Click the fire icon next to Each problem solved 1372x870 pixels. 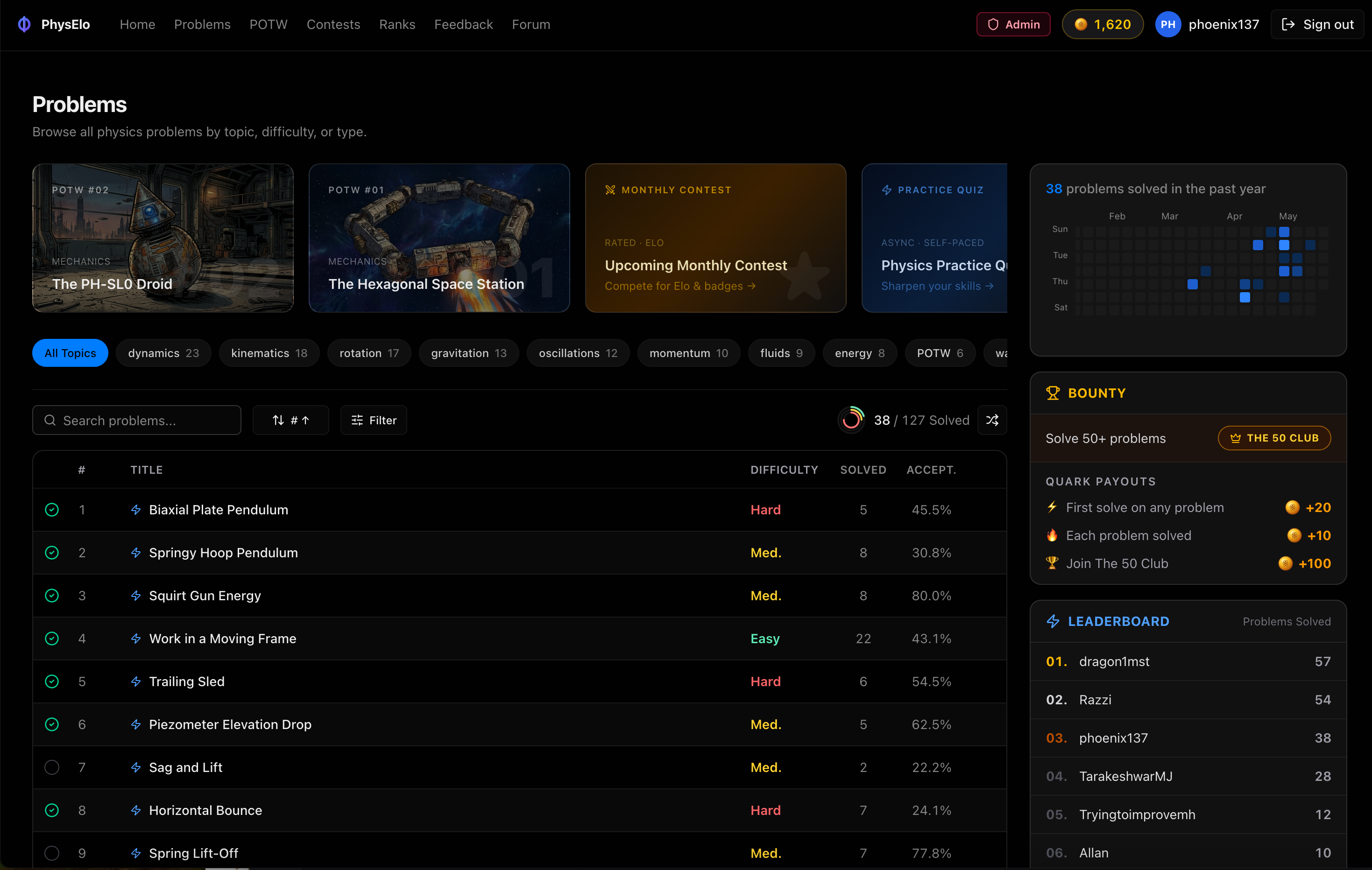1053,535
